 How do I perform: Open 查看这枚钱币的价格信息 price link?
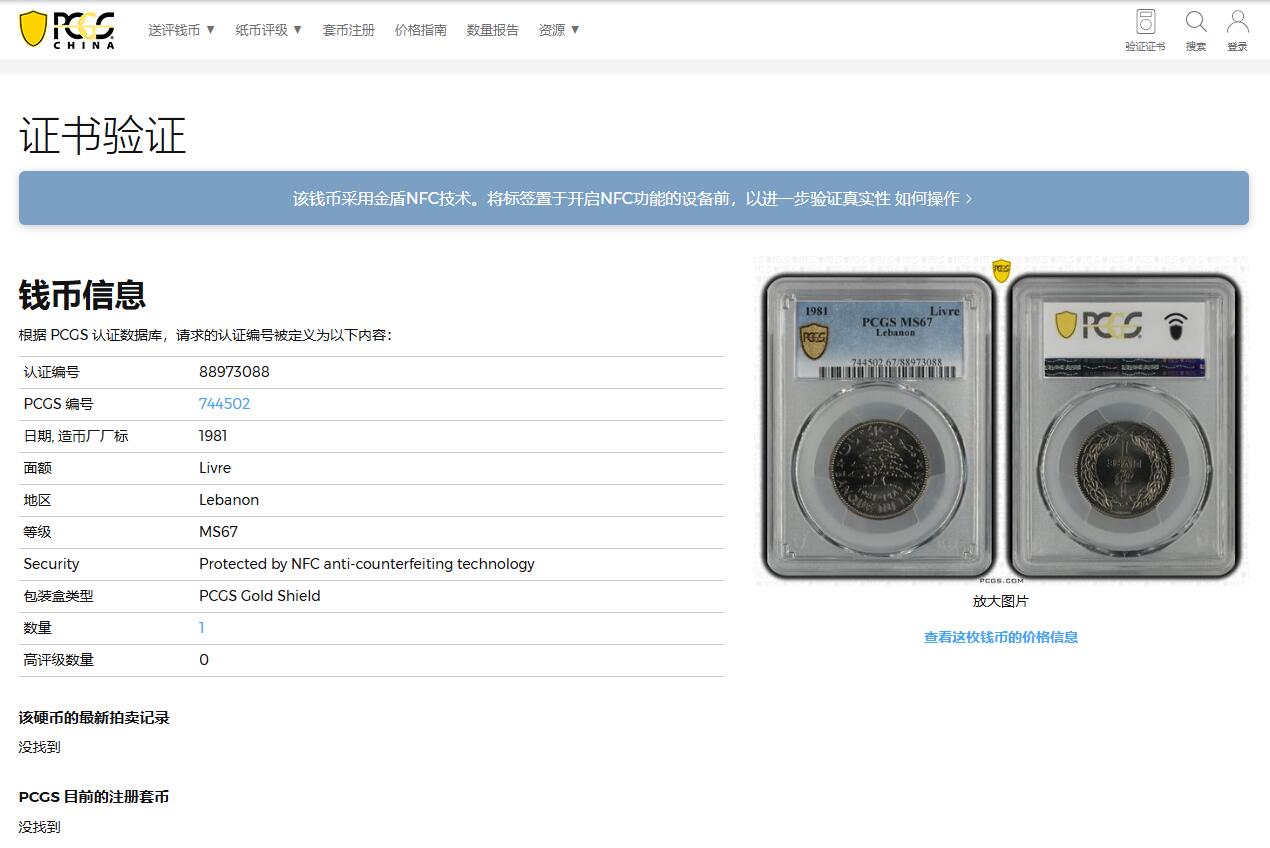pos(1000,637)
